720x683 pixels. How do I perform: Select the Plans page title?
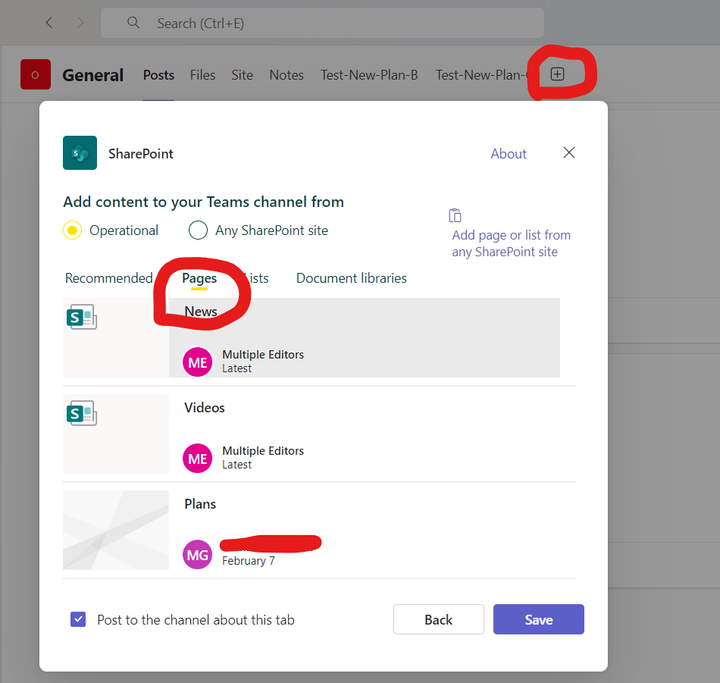click(x=200, y=504)
